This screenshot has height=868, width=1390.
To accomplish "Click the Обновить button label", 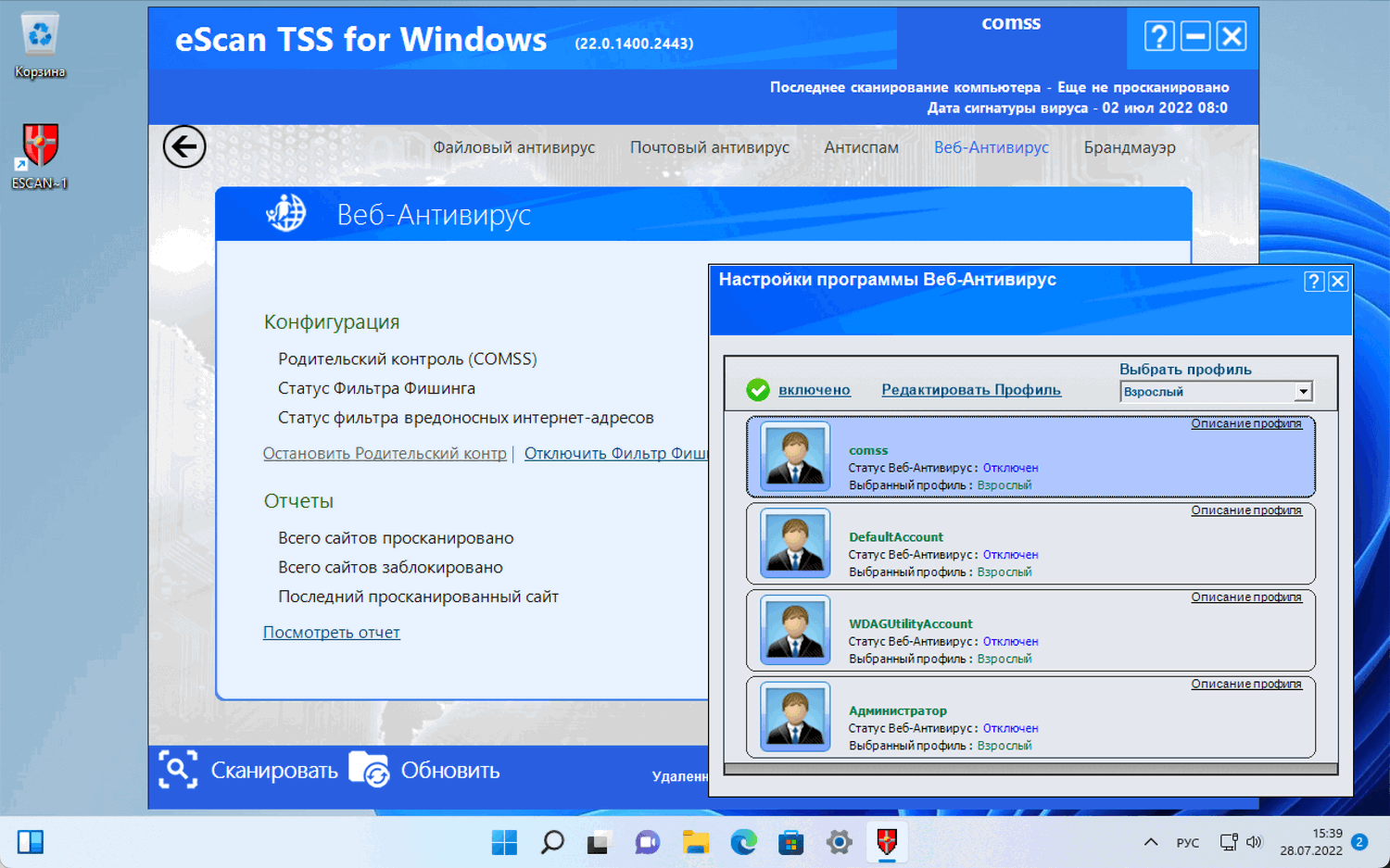I will [x=450, y=771].
